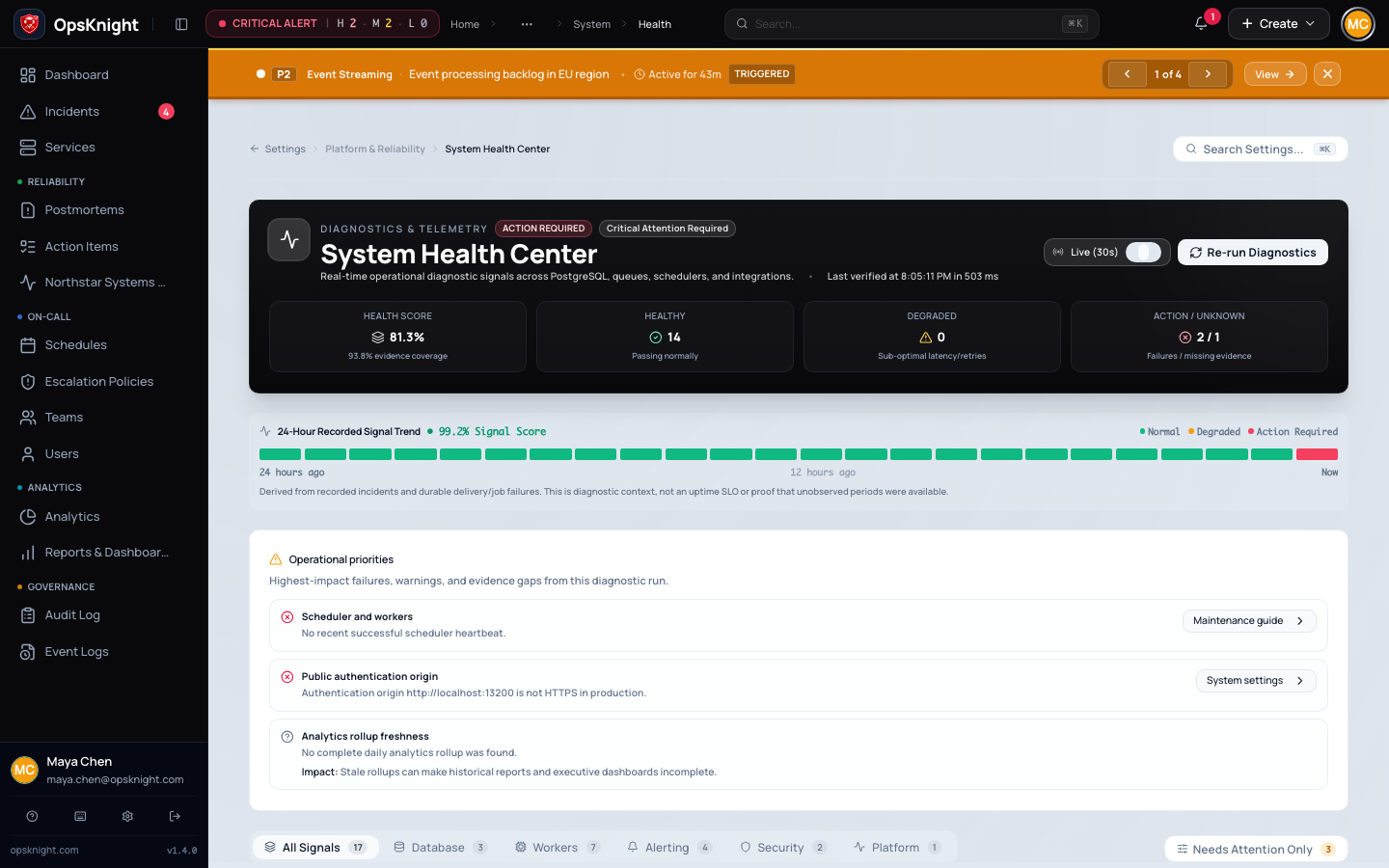The width and height of the screenshot is (1389, 868).
Task: Go to next alert in banner
Action: 1208,74
